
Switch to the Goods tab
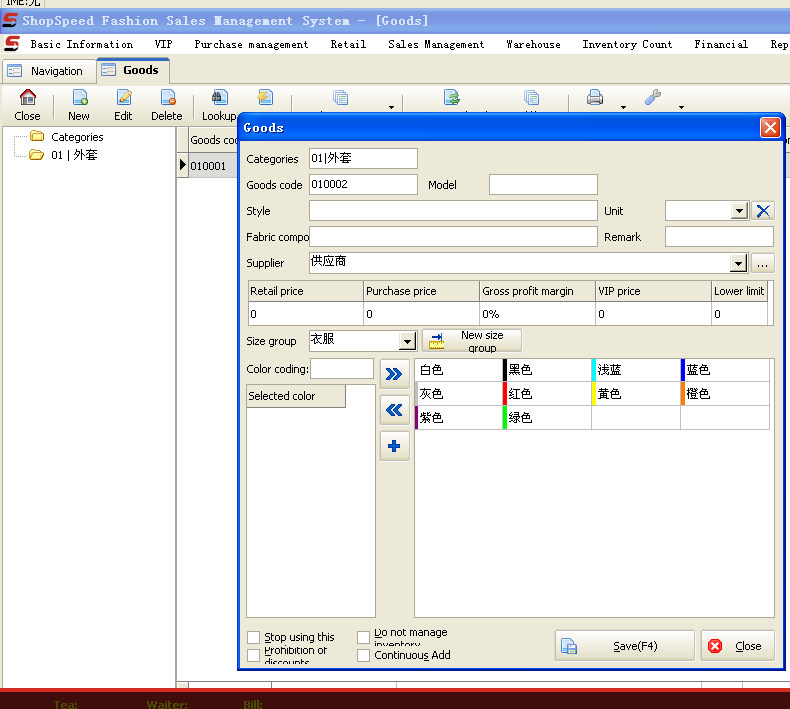133,70
